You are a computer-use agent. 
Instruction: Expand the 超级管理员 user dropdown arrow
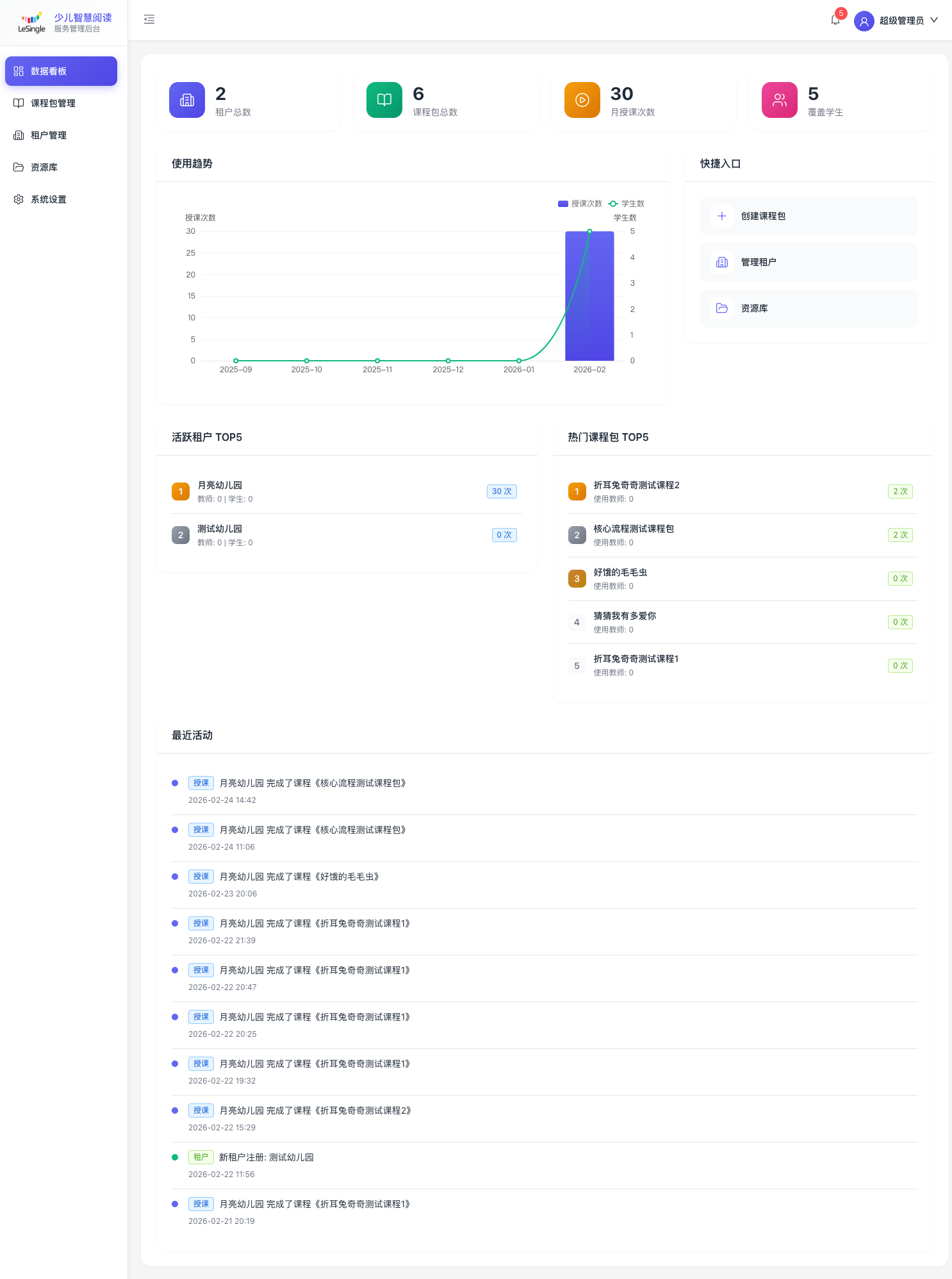pyautogui.click(x=934, y=21)
